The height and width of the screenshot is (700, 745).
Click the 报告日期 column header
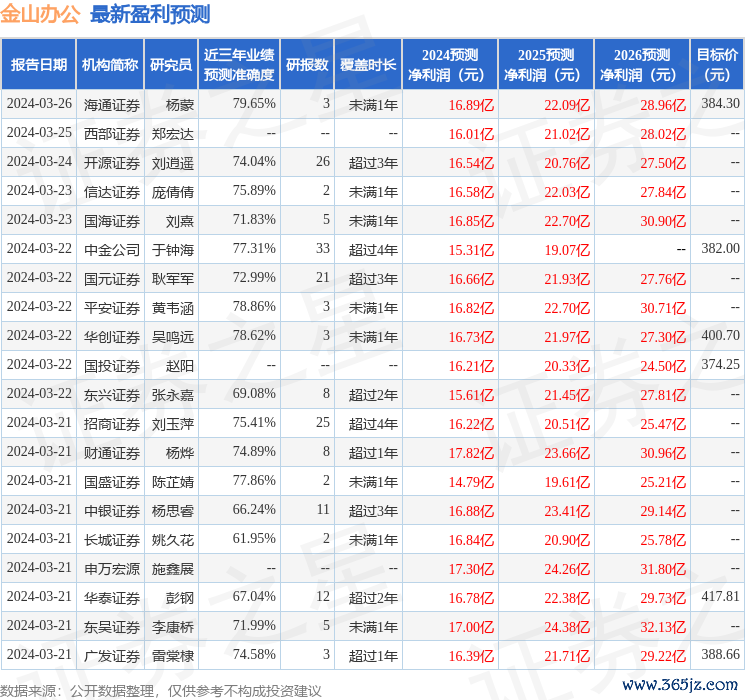(x=38, y=65)
